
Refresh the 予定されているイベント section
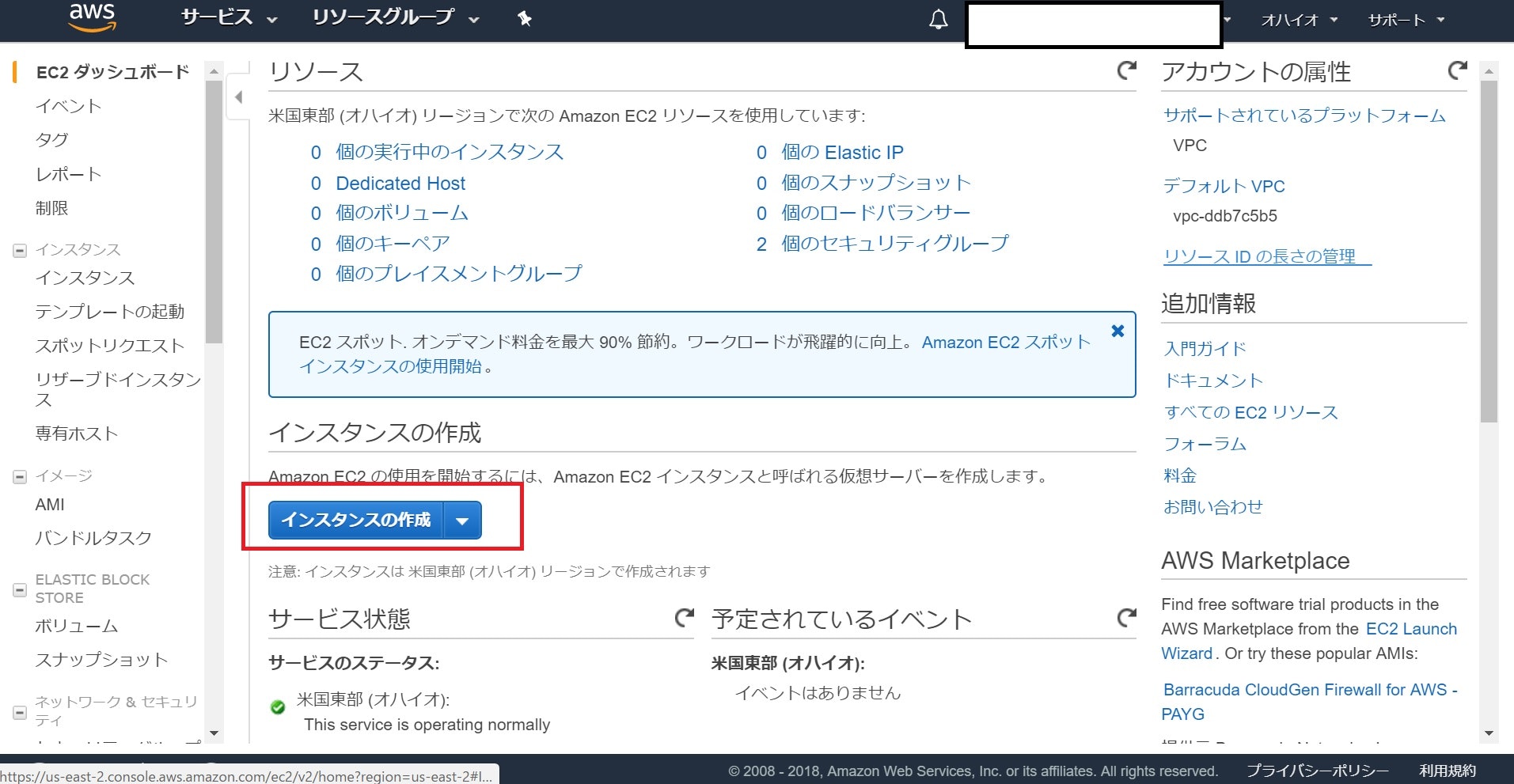pos(1126,617)
